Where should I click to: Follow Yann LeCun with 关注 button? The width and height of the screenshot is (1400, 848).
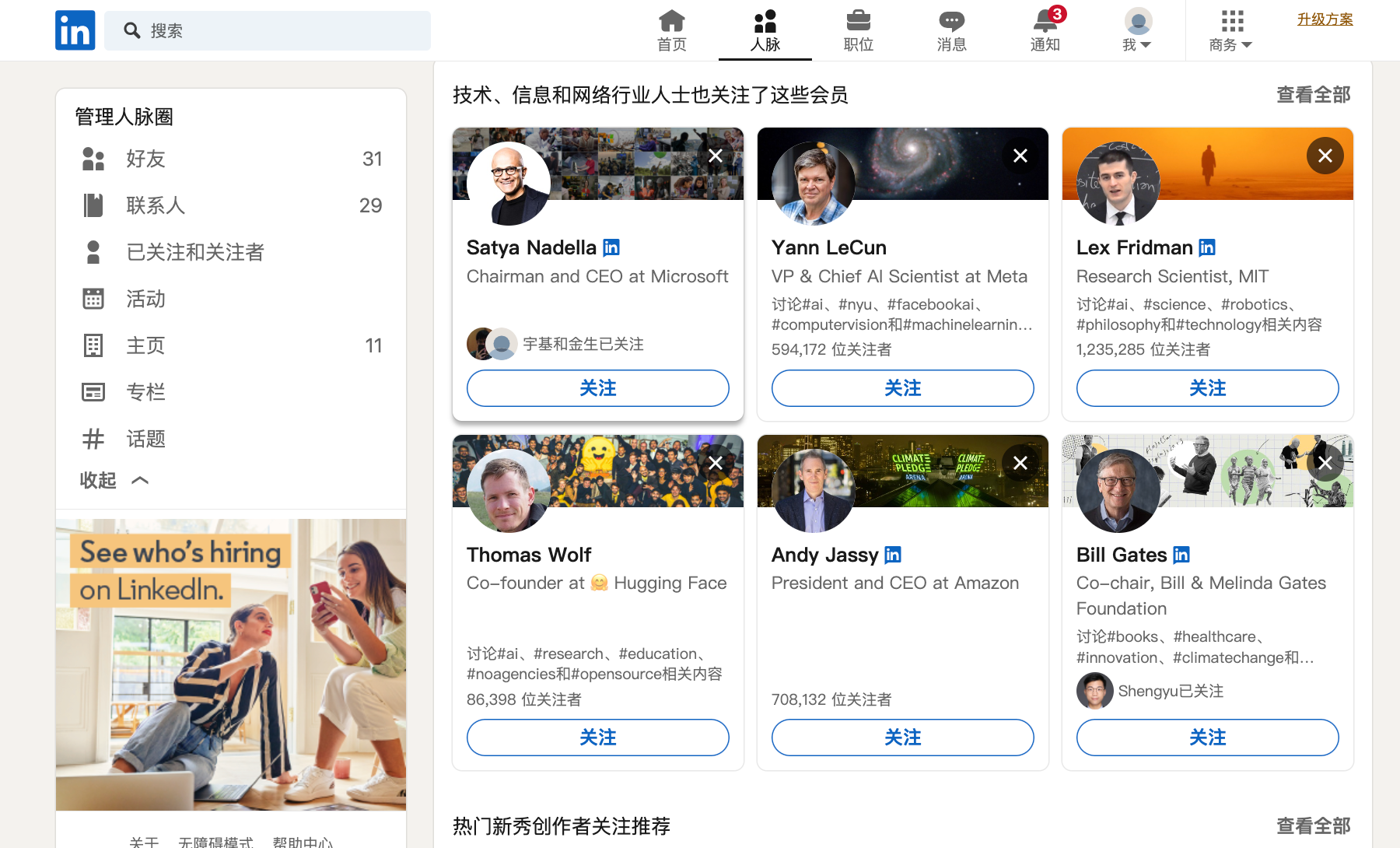coord(903,388)
